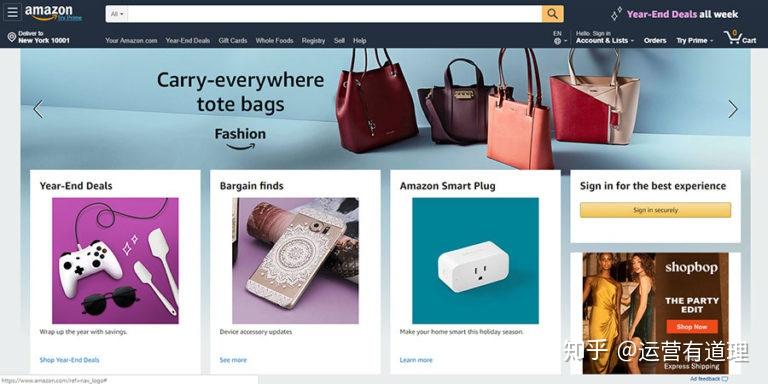This screenshot has width=768, height=384.
Task: Follow the Shop Year-End Deals link
Action: [x=70, y=360]
